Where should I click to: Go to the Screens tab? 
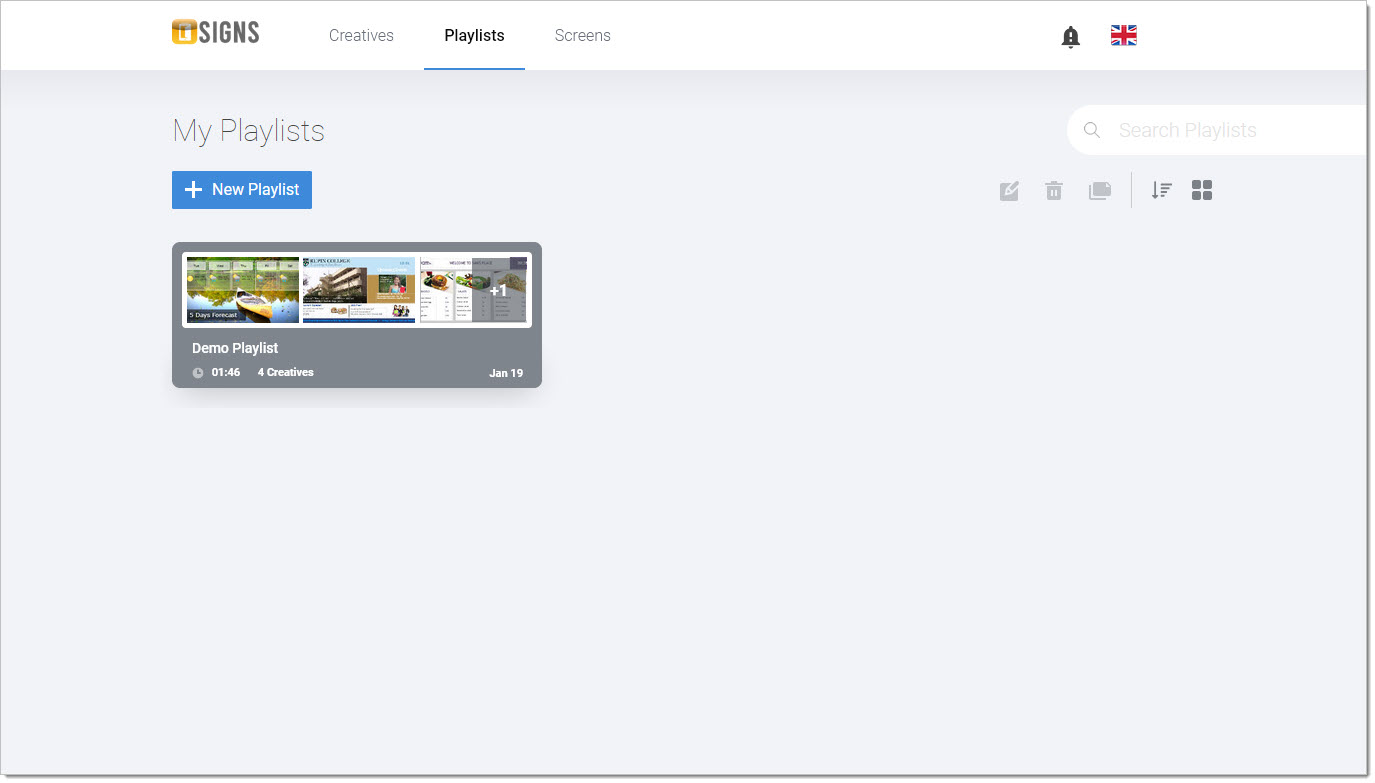582,36
